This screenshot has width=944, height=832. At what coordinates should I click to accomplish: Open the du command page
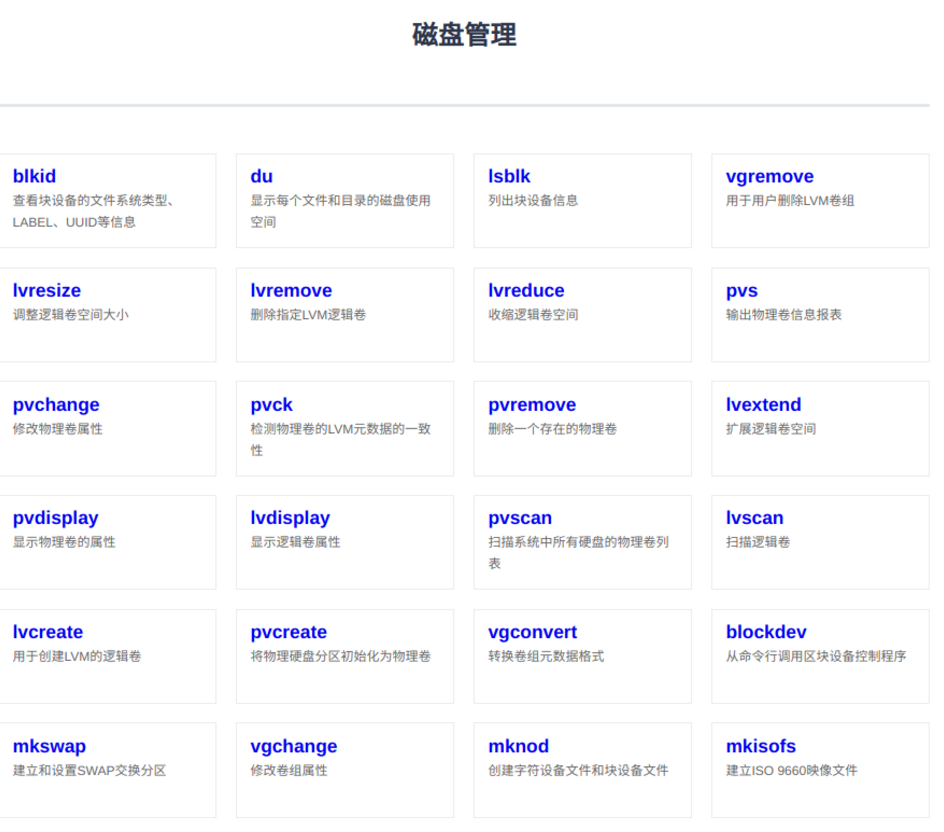pyautogui.click(x=260, y=176)
